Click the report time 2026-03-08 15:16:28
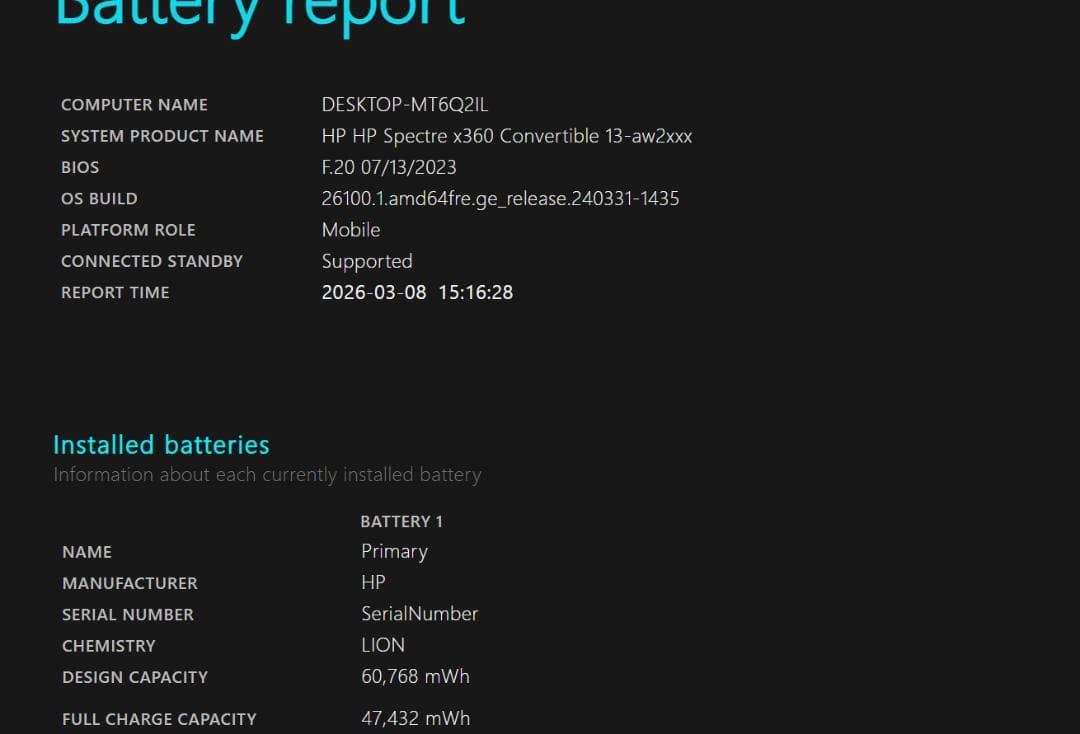This screenshot has width=1080, height=734. (417, 293)
